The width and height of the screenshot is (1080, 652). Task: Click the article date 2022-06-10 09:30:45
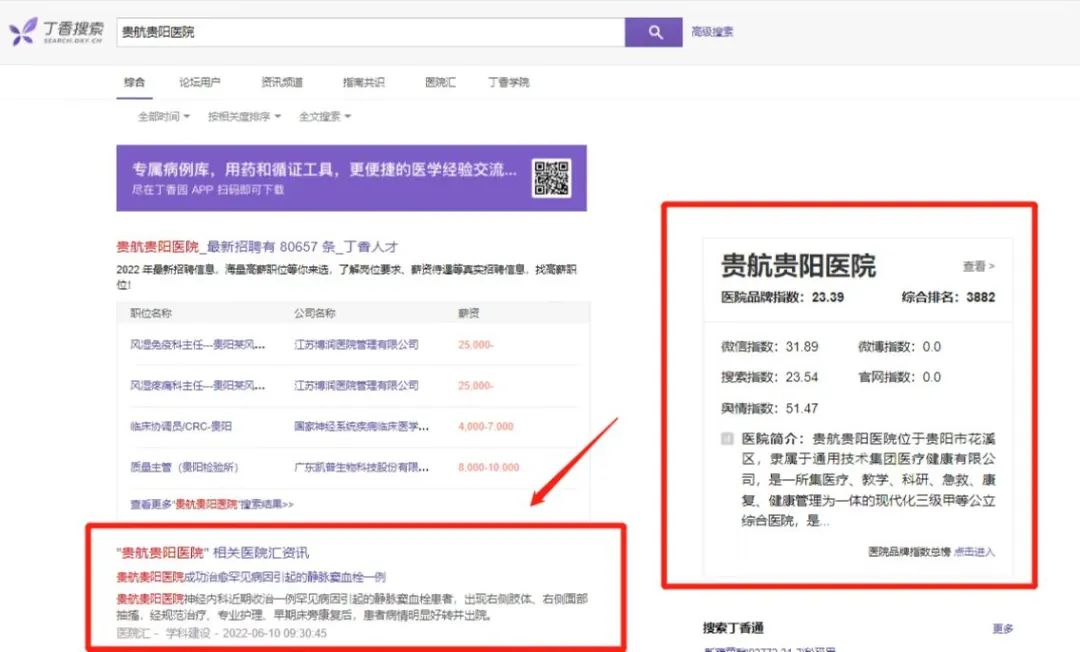275,633
